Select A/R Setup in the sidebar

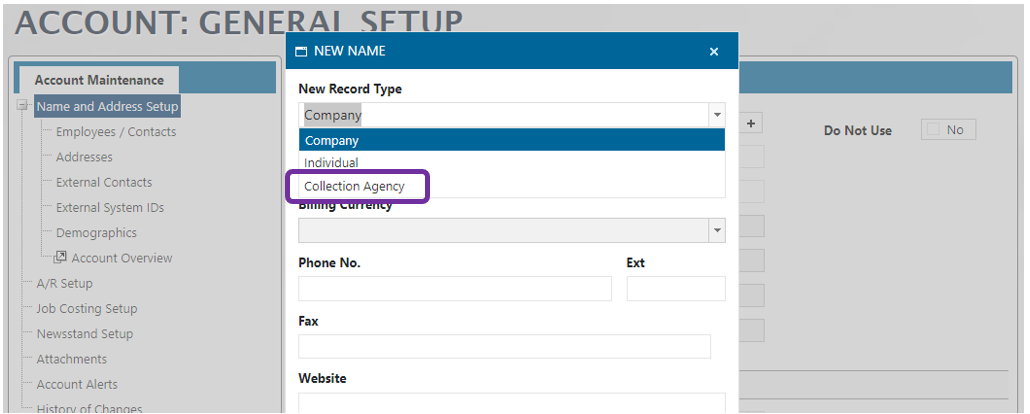pos(64,283)
